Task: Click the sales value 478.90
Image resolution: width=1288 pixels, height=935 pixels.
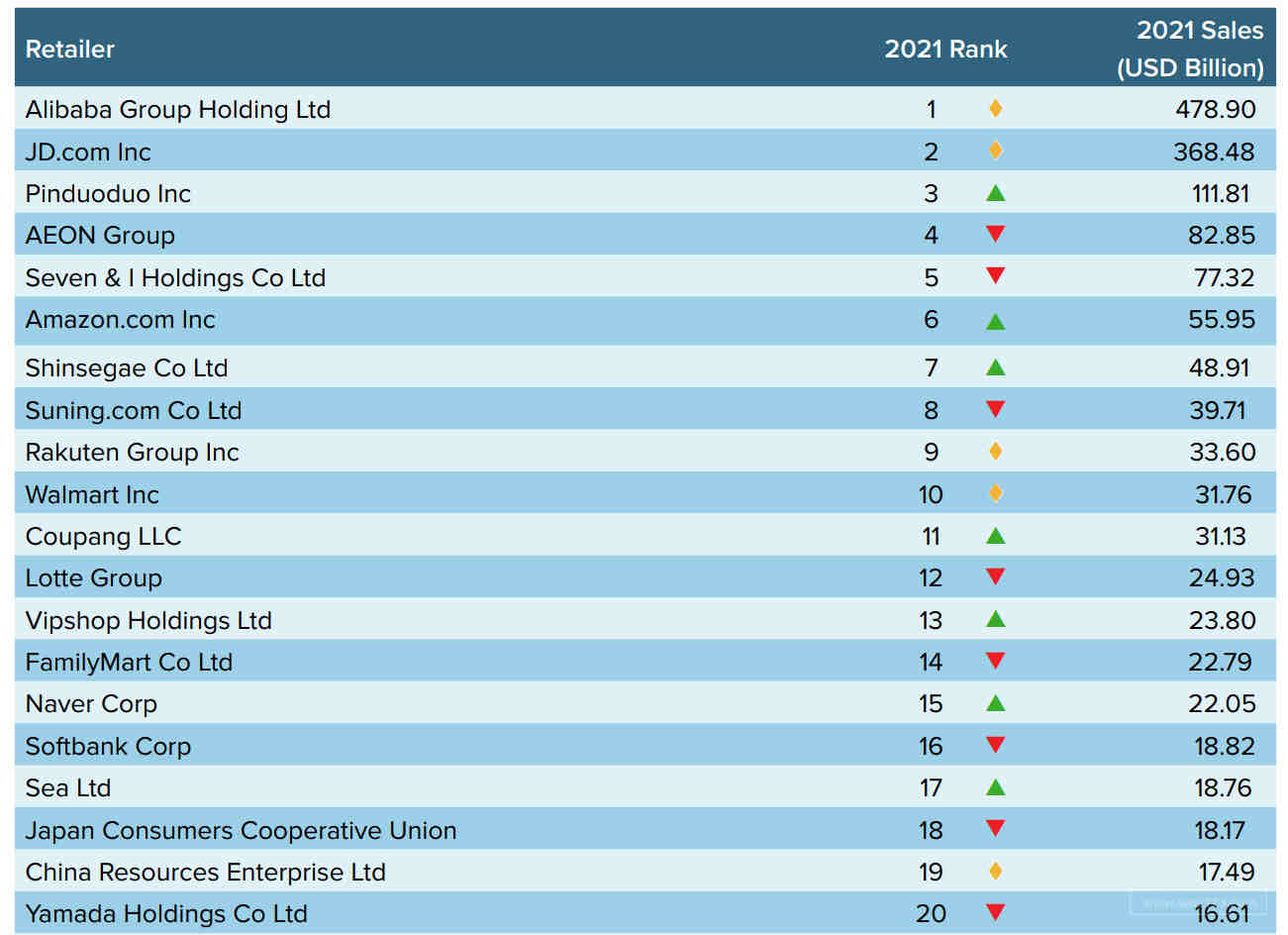Action: pyautogui.click(x=1216, y=110)
